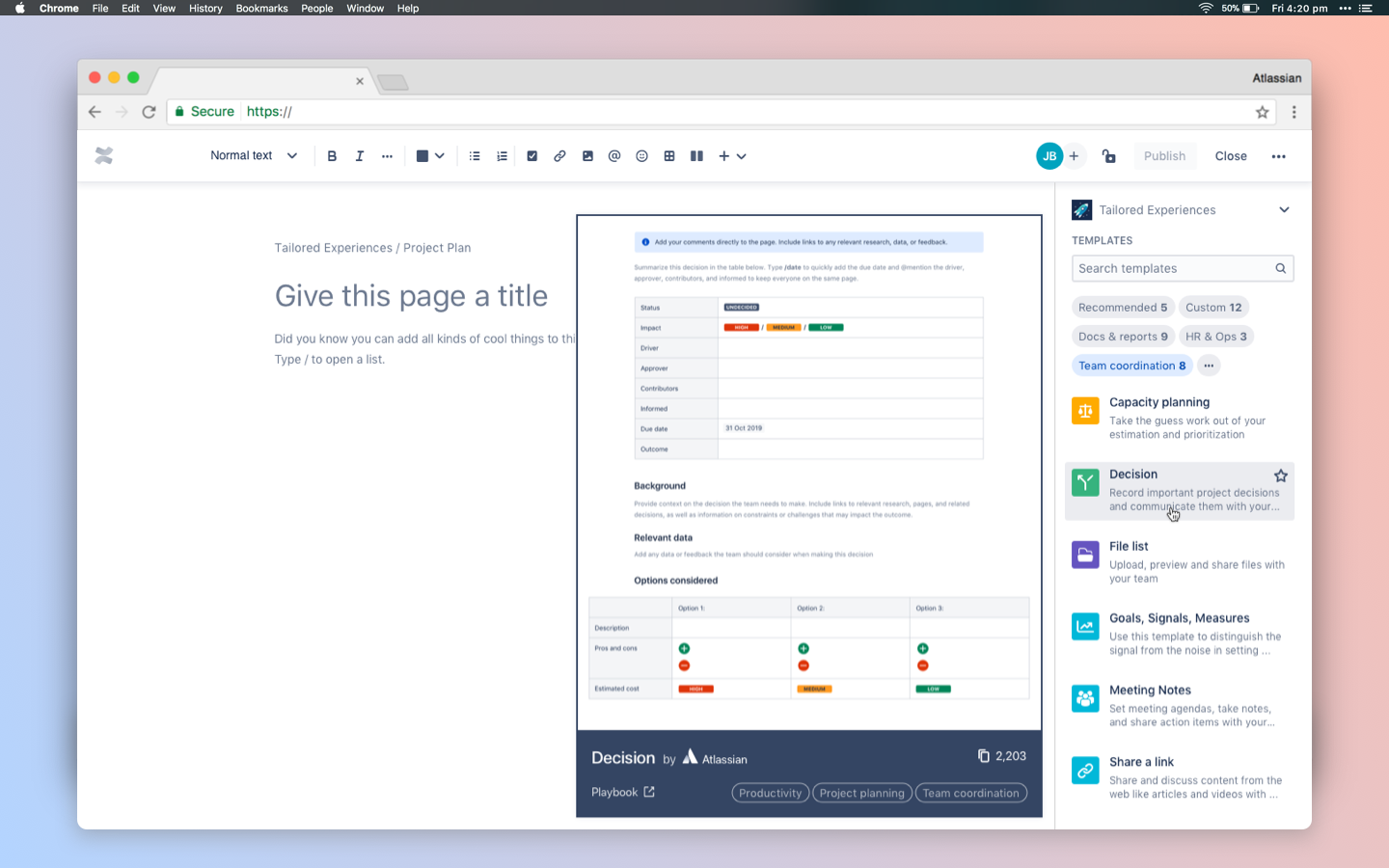Select the Meeting Notes template
The width and height of the screenshot is (1389, 868).
coord(1180,706)
